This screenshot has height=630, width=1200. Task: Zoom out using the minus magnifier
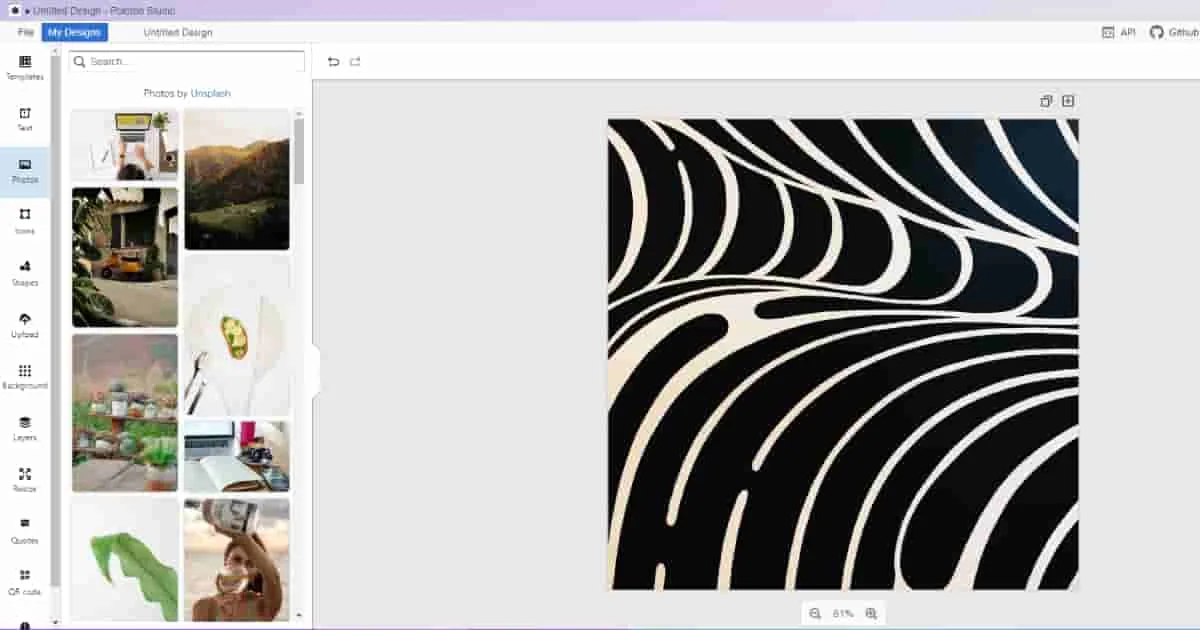[815, 613]
